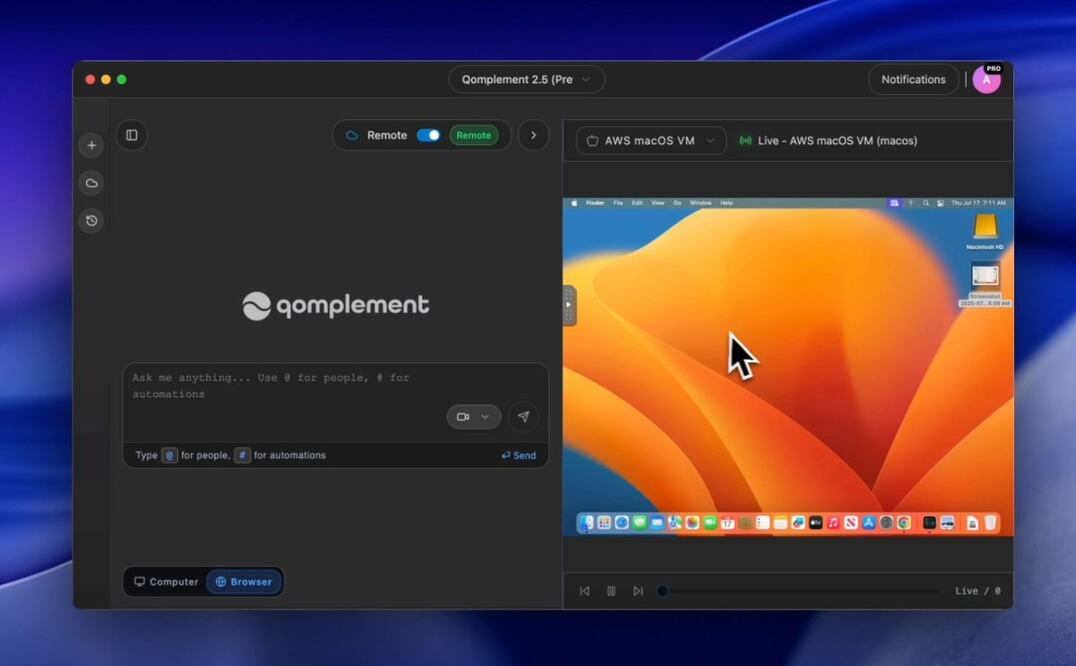
Task: Open the user profile avatar with PRO badge
Action: (x=986, y=80)
